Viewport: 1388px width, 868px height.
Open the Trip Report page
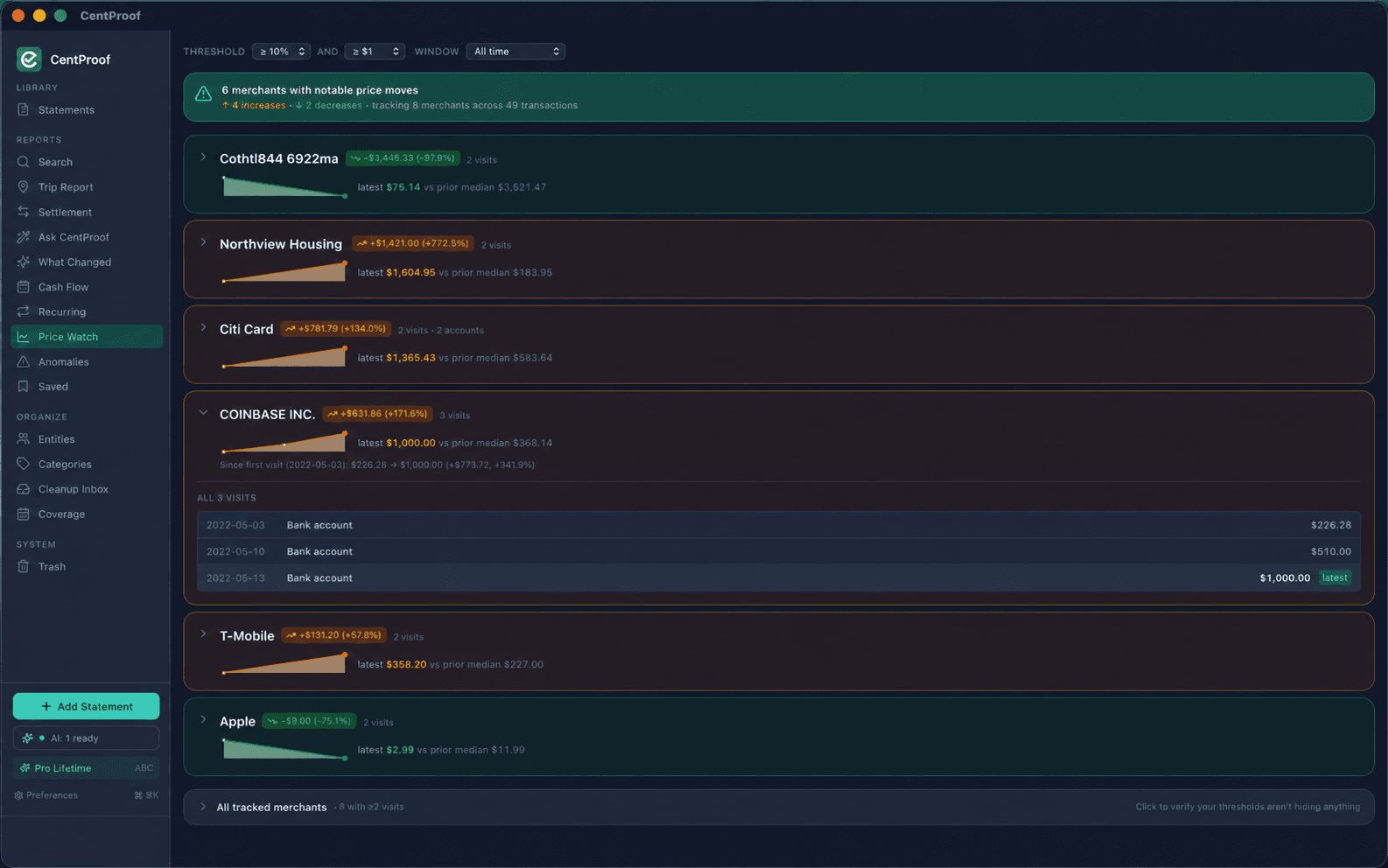tap(86, 186)
